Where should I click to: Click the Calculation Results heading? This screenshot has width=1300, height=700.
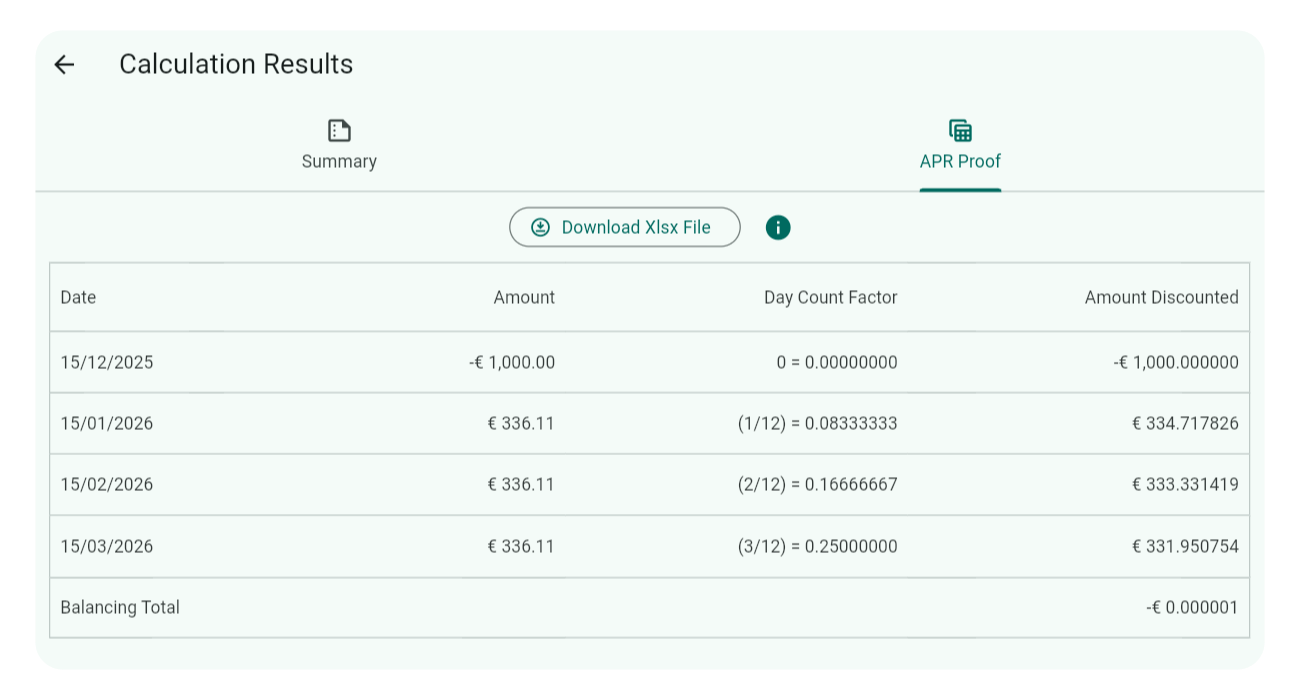(236, 64)
